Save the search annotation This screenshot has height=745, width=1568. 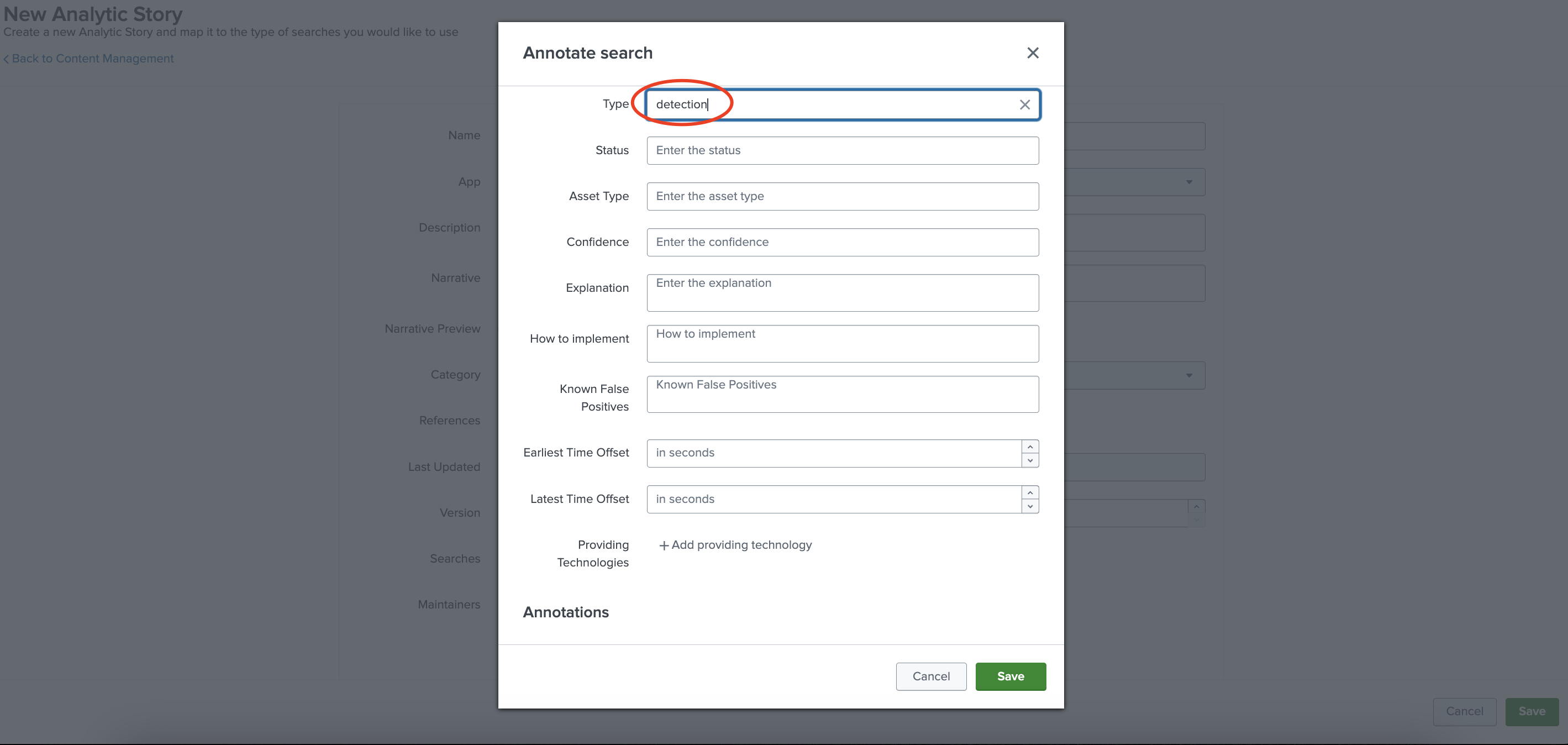tap(1010, 676)
